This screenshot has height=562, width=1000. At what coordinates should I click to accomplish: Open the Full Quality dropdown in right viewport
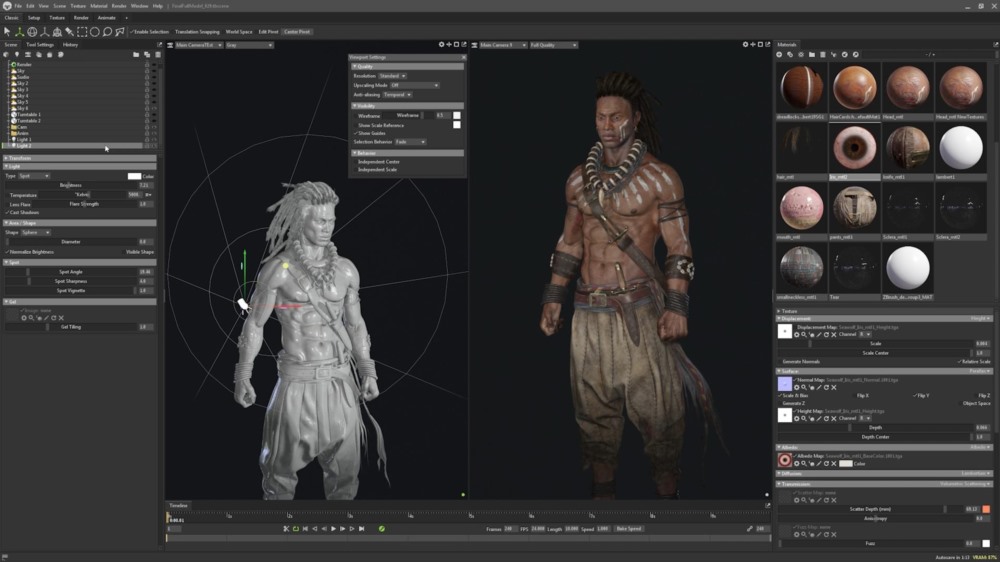pos(554,45)
